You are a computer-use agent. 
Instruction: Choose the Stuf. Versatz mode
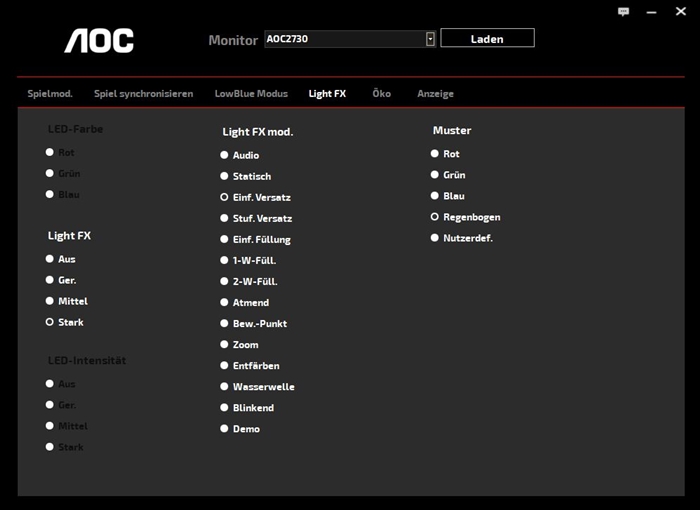[256, 218]
